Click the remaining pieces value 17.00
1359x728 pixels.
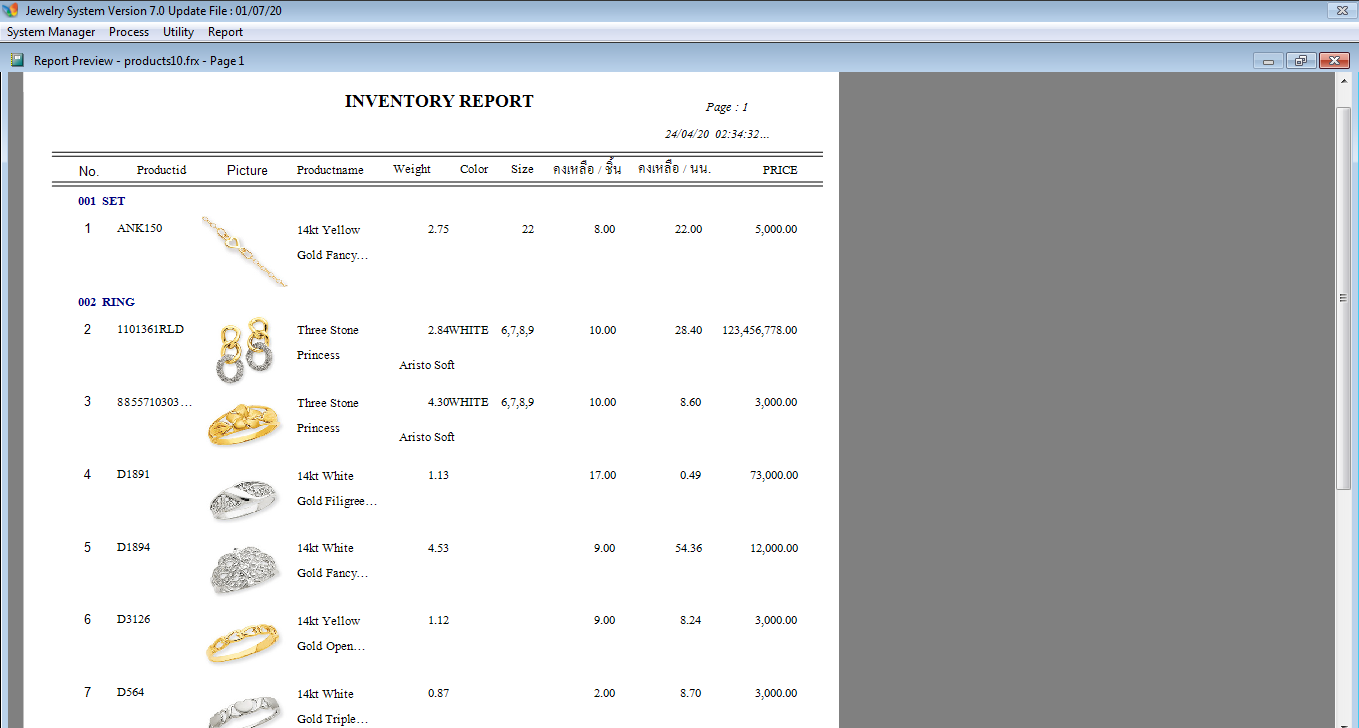pyautogui.click(x=603, y=476)
